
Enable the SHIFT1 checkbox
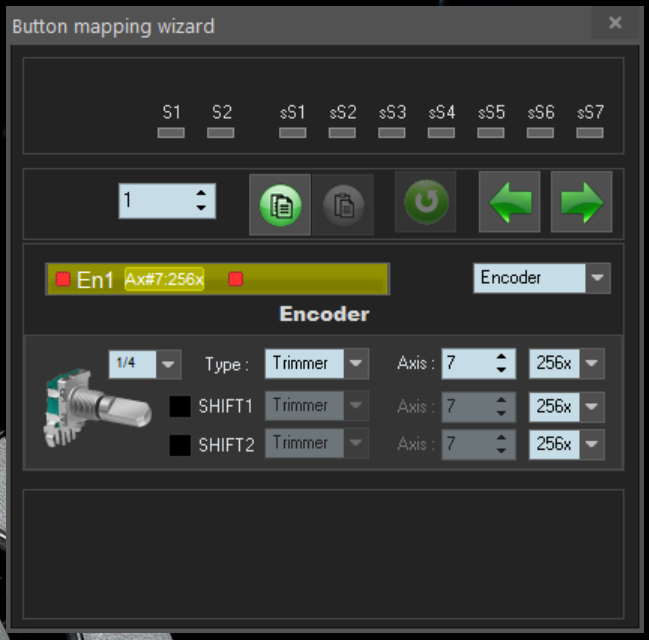[180, 406]
